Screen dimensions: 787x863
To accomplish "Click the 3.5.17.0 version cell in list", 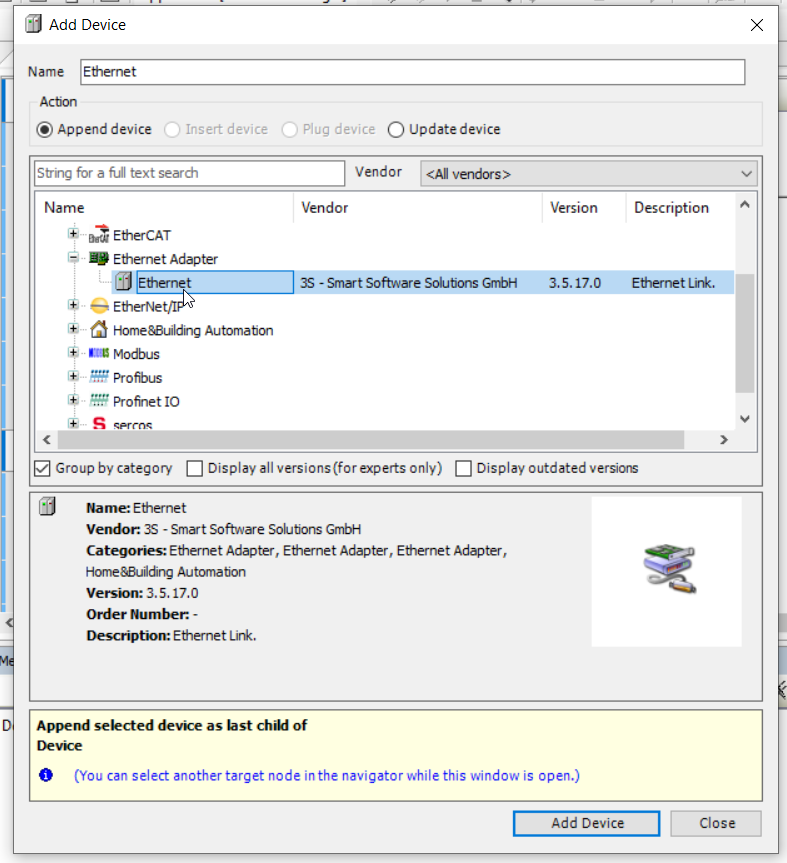I will (x=575, y=283).
